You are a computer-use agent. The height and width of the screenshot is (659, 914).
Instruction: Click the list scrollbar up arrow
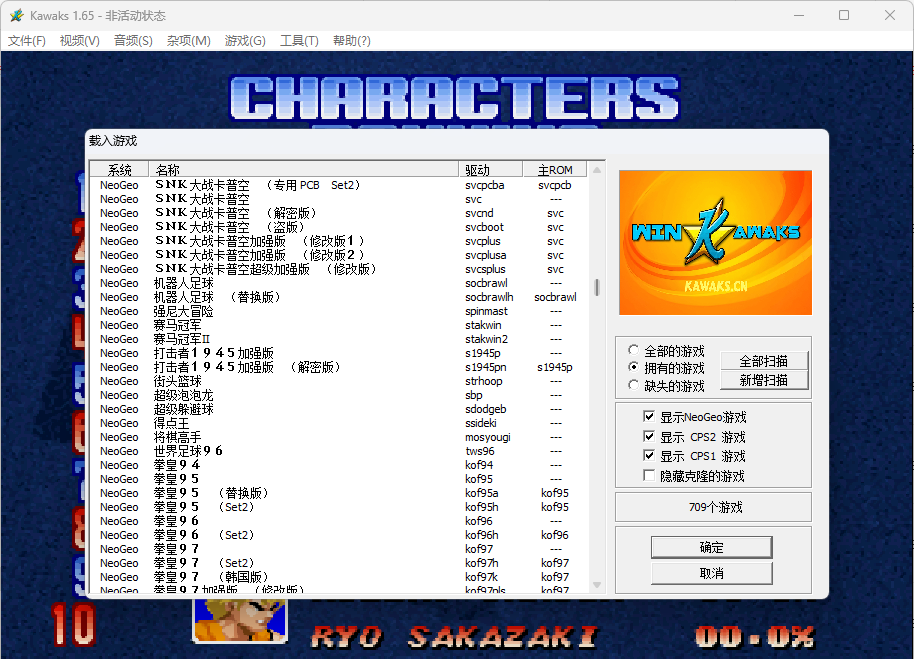coord(596,170)
